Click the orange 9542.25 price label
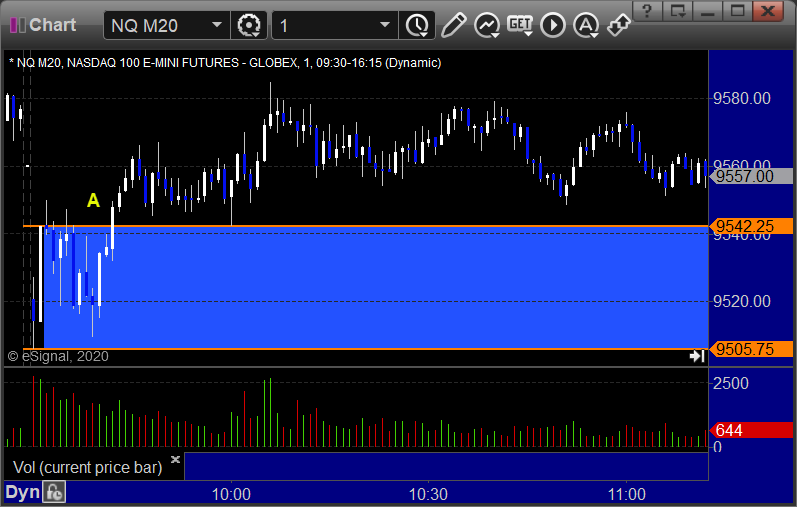Image resolution: width=797 pixels, height=507 pixels. tap(751, 226)
